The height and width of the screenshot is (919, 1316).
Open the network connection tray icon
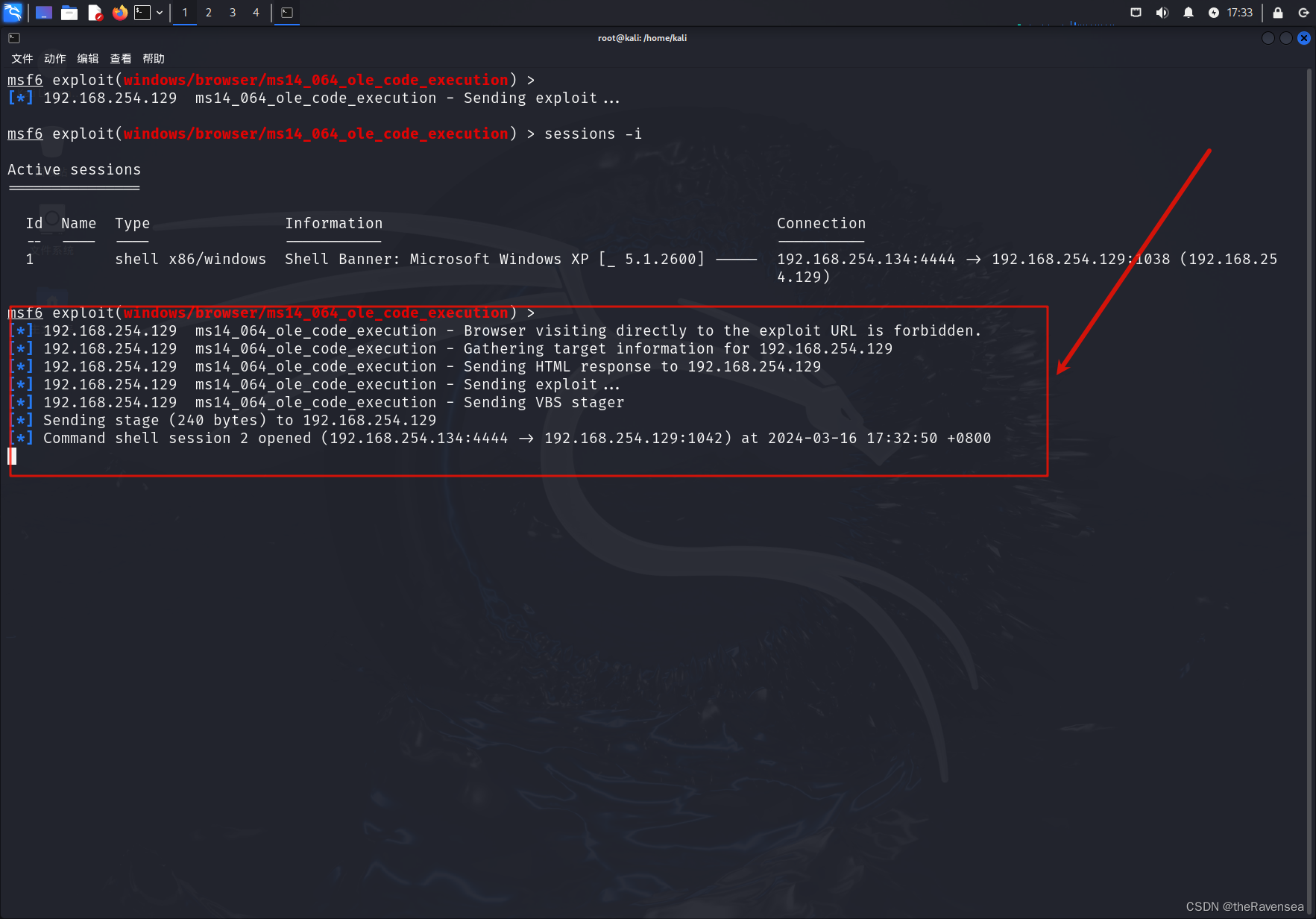pos(1136,13)
